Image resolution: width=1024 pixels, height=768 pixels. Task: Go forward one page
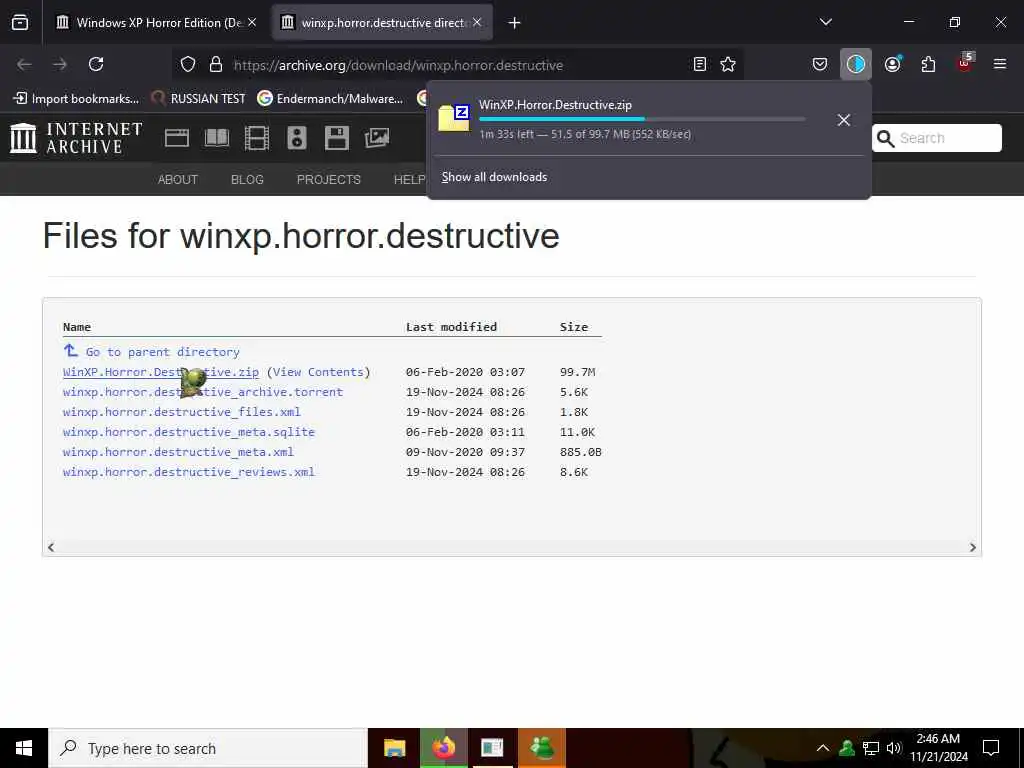60,64
